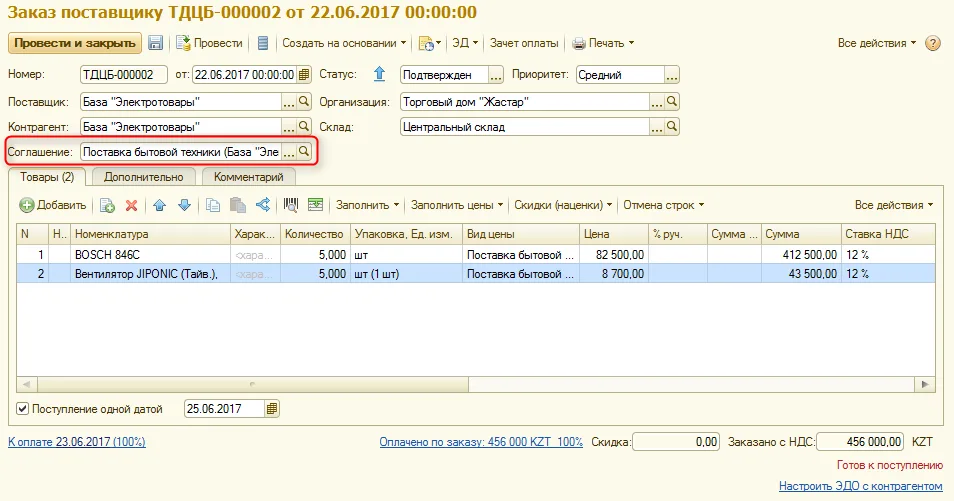Screen dimensions: 954x501
Task: Select Вентилятор JIPONIC row name
Action: pos(150,274)
